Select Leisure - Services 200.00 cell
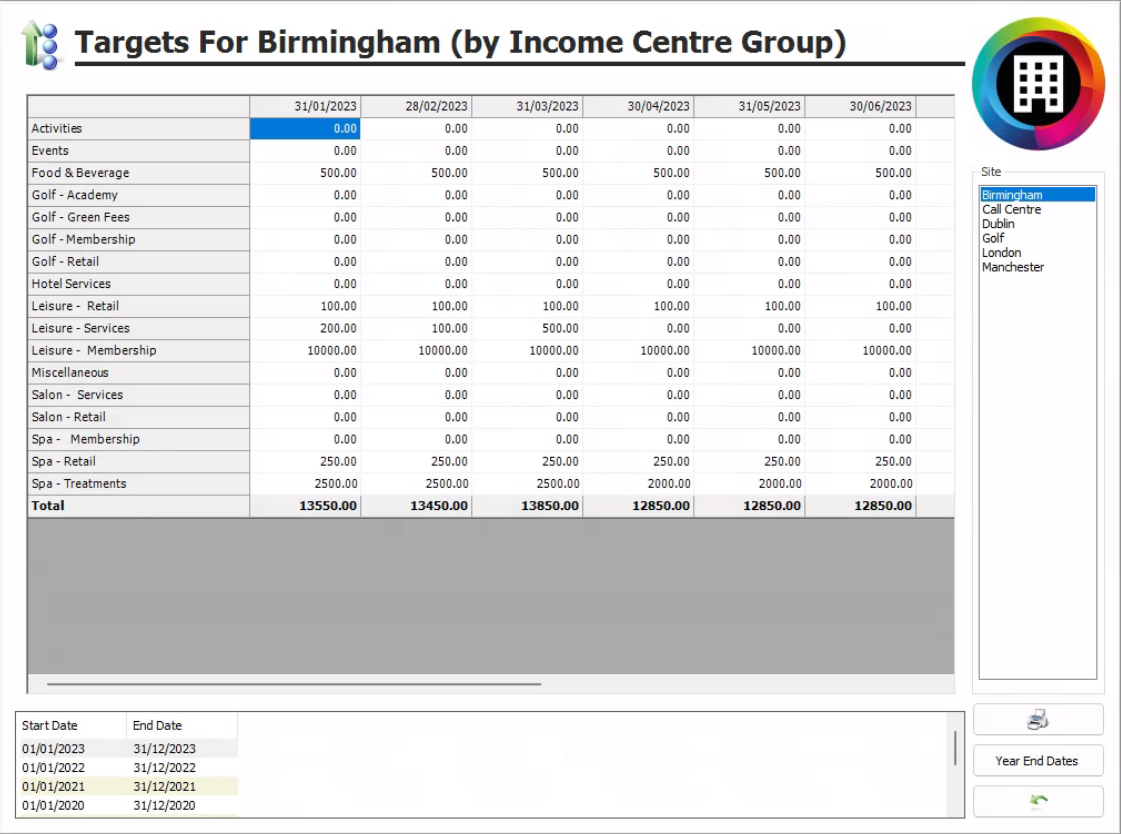1121x834 pixels. [x=305, y=328]
